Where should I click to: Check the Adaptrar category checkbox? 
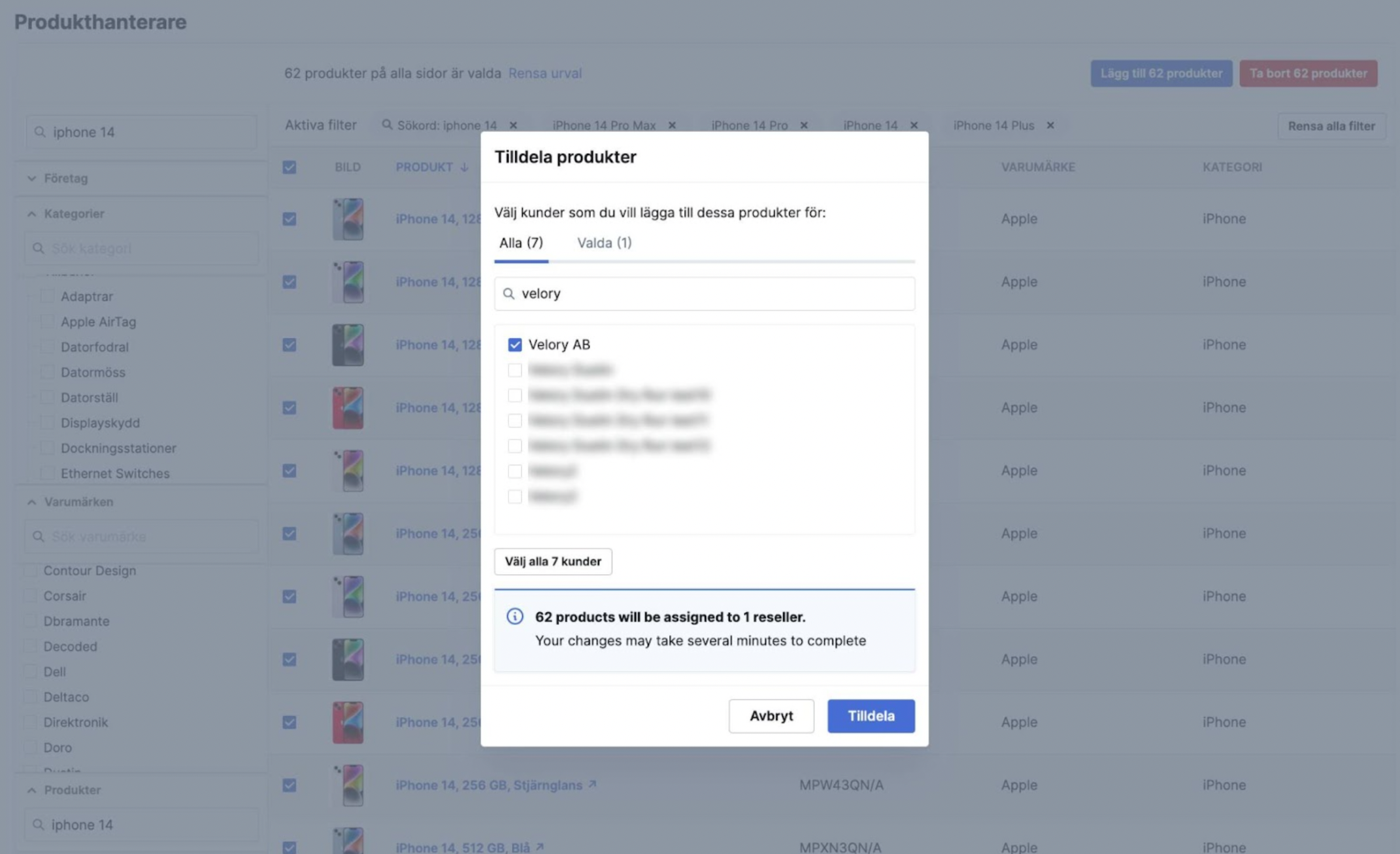pyautogui.click(x=47, y=296)
